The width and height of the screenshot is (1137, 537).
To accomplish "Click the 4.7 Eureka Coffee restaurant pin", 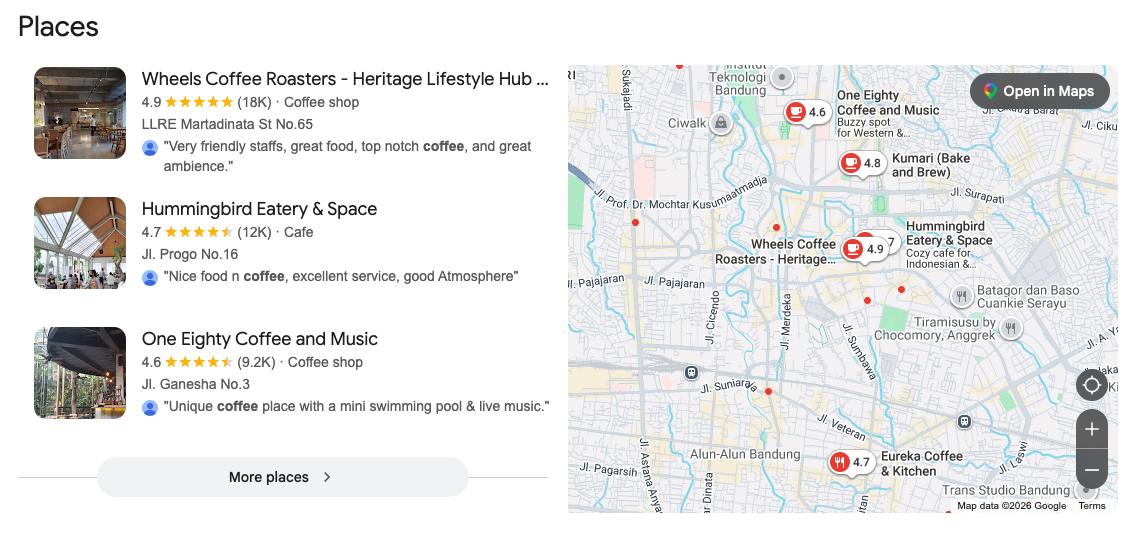I will click(851, 462).
